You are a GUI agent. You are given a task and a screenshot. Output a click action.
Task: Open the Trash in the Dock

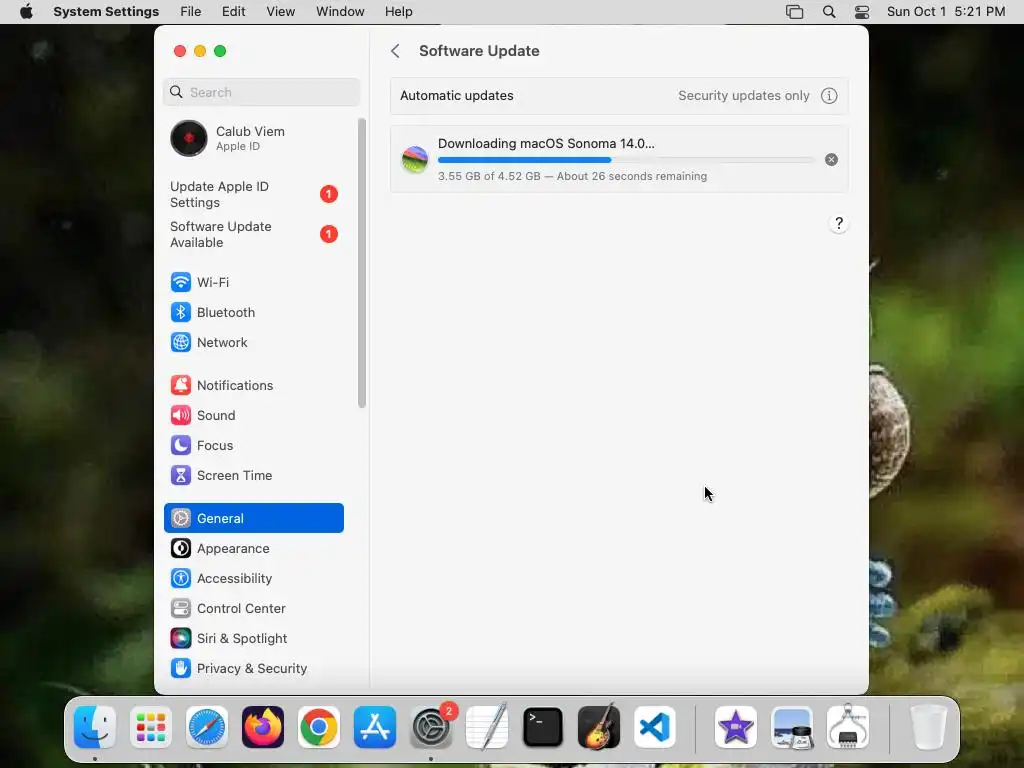point(928,727)
